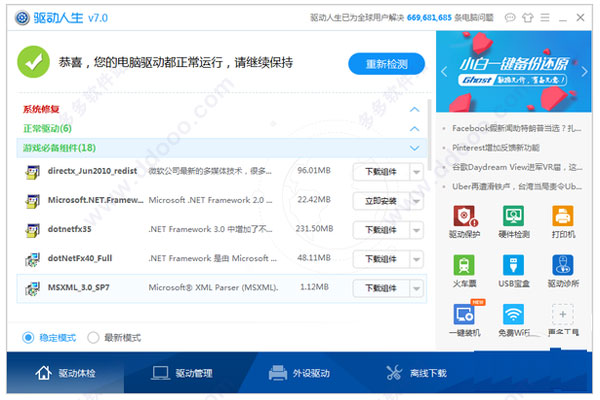Click the 重新检测 rescan button
Screen dimensions: 600x400
(386, 64)
